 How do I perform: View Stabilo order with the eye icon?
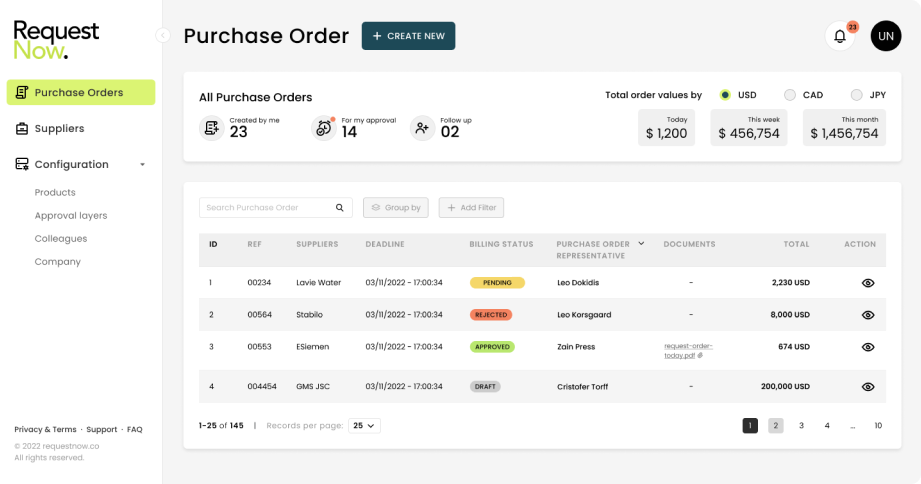pyautogui.click(x=868, y=315)
